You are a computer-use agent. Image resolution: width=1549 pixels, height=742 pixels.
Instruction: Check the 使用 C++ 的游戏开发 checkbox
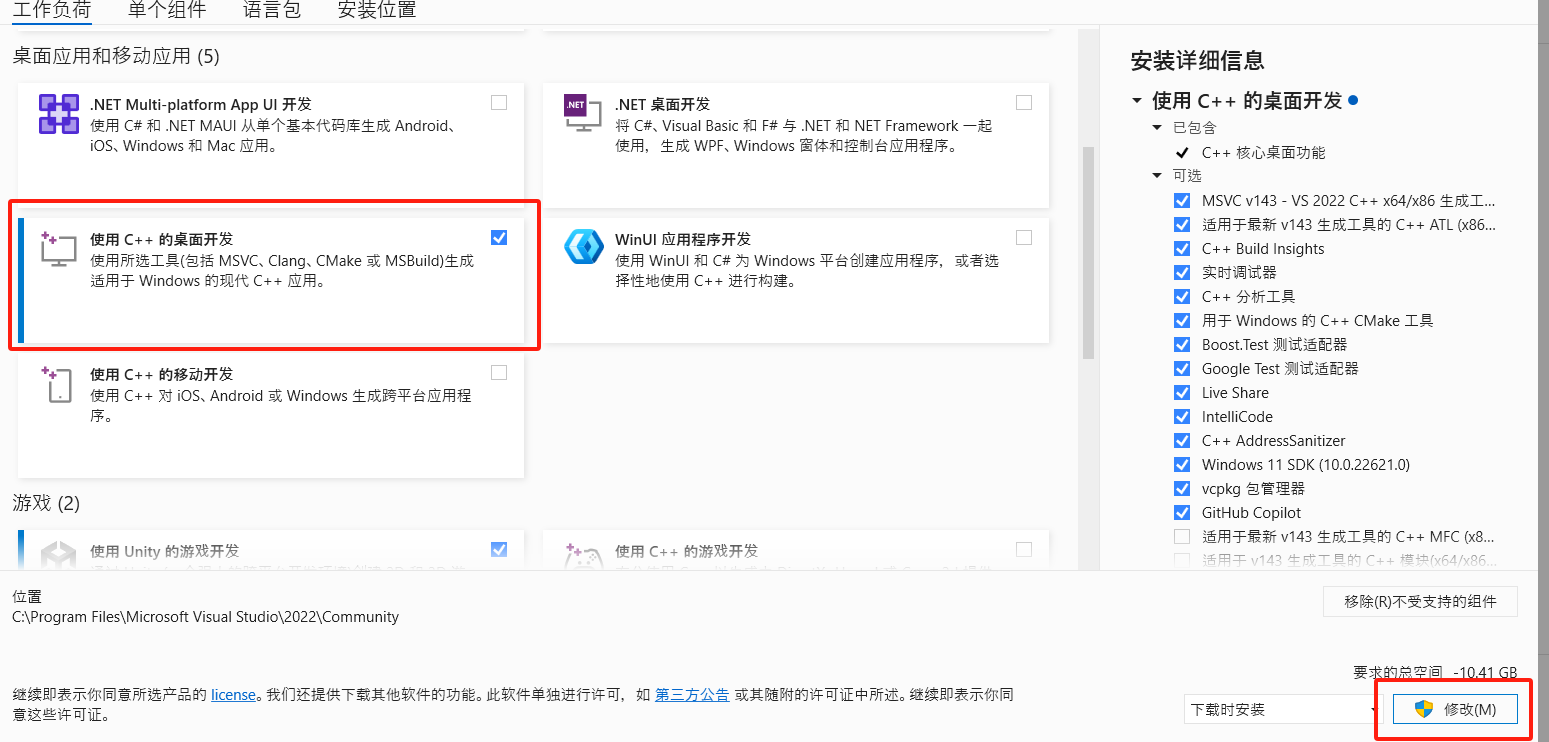(x=1024, y=549)
